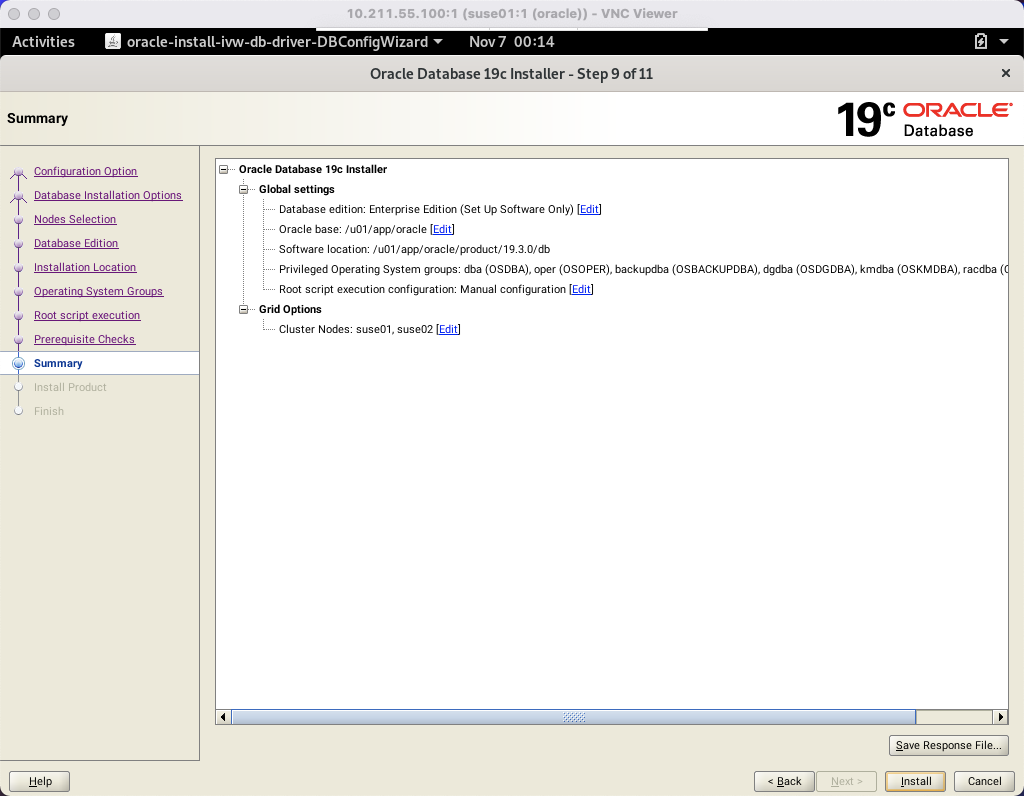
Task: Go to Database Installation Options step
Action: tap(108, 195)
